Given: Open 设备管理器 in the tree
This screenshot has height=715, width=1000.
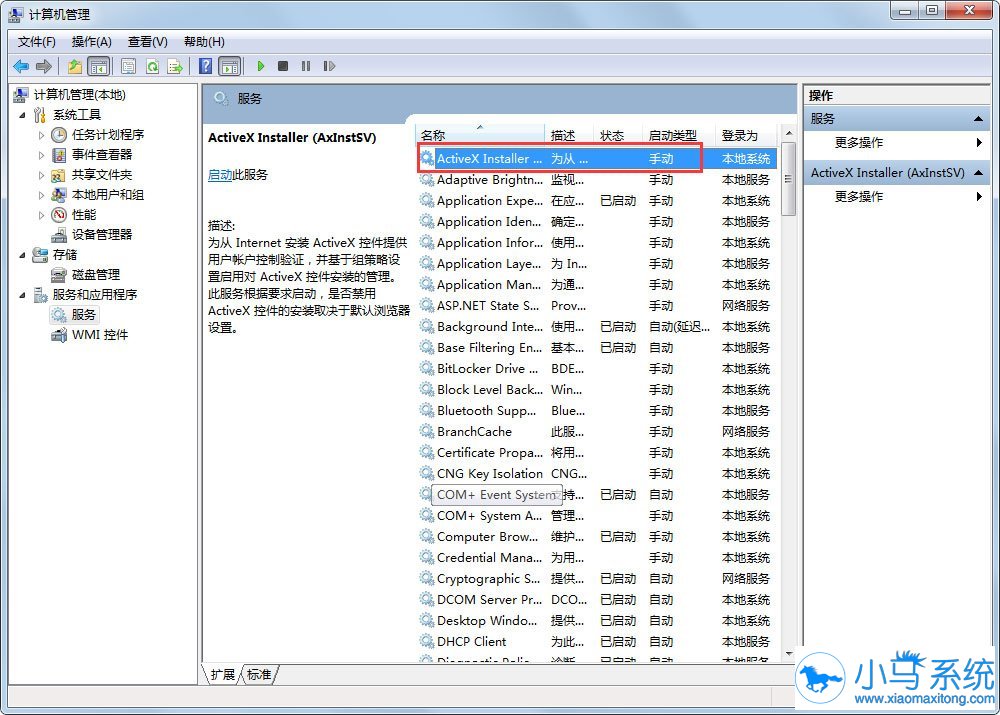Looking at the screenshot, I should [x=102, y=235].
